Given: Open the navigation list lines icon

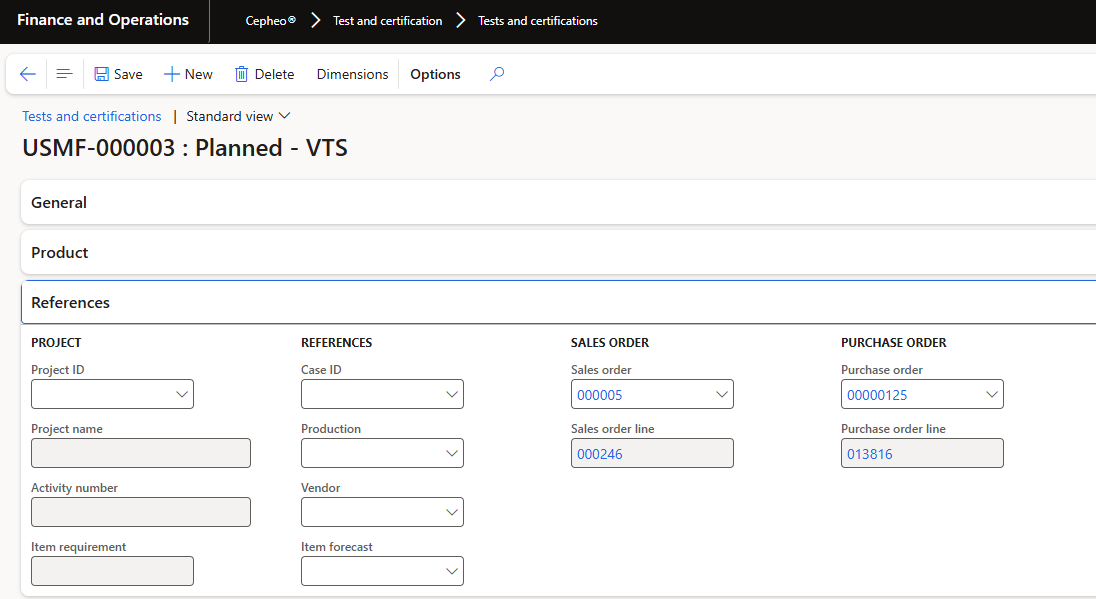Looking at the screenshot, I should (x=64, y=74).
